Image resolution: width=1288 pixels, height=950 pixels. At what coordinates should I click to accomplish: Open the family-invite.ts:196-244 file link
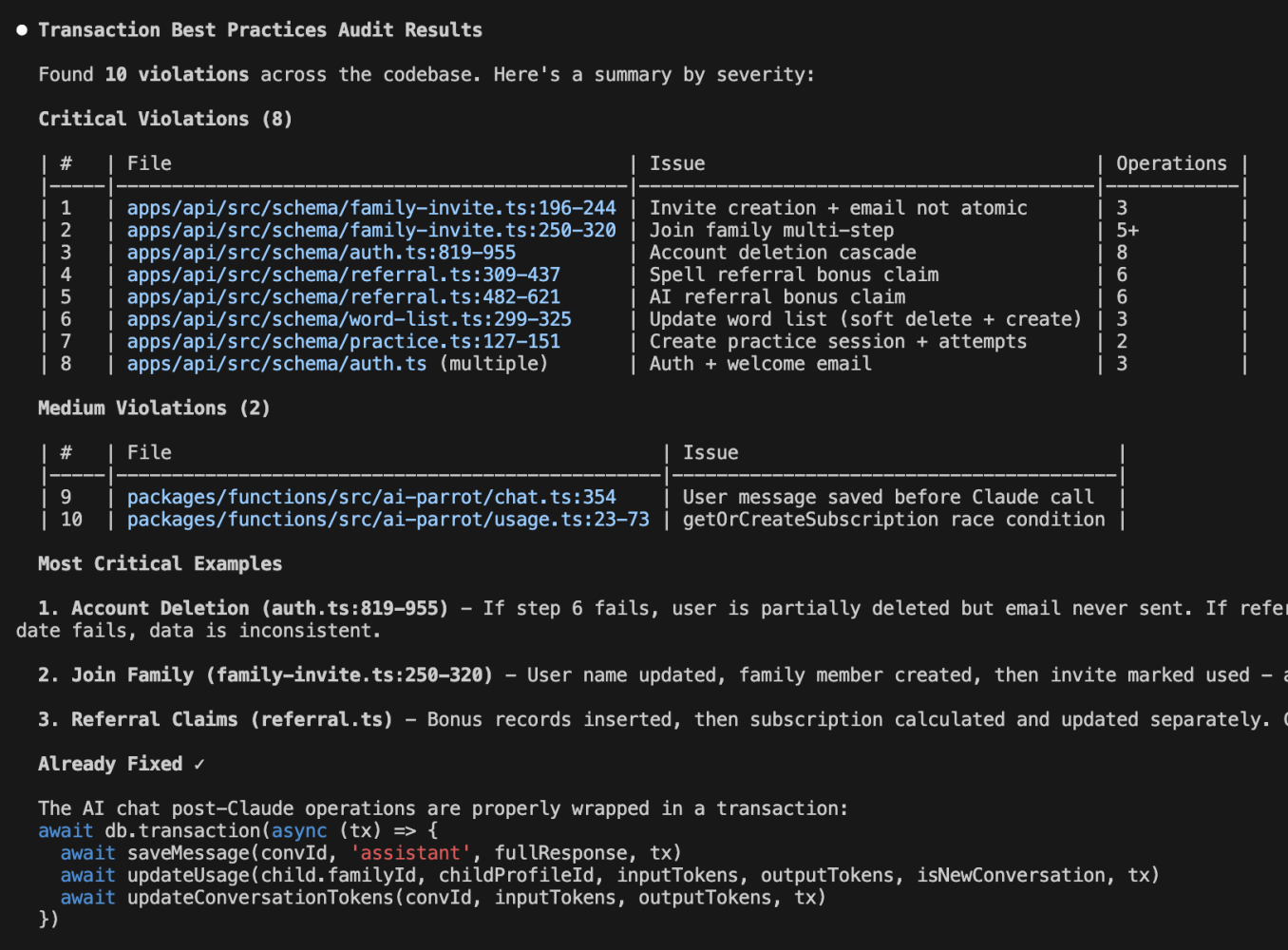(370, 208)
